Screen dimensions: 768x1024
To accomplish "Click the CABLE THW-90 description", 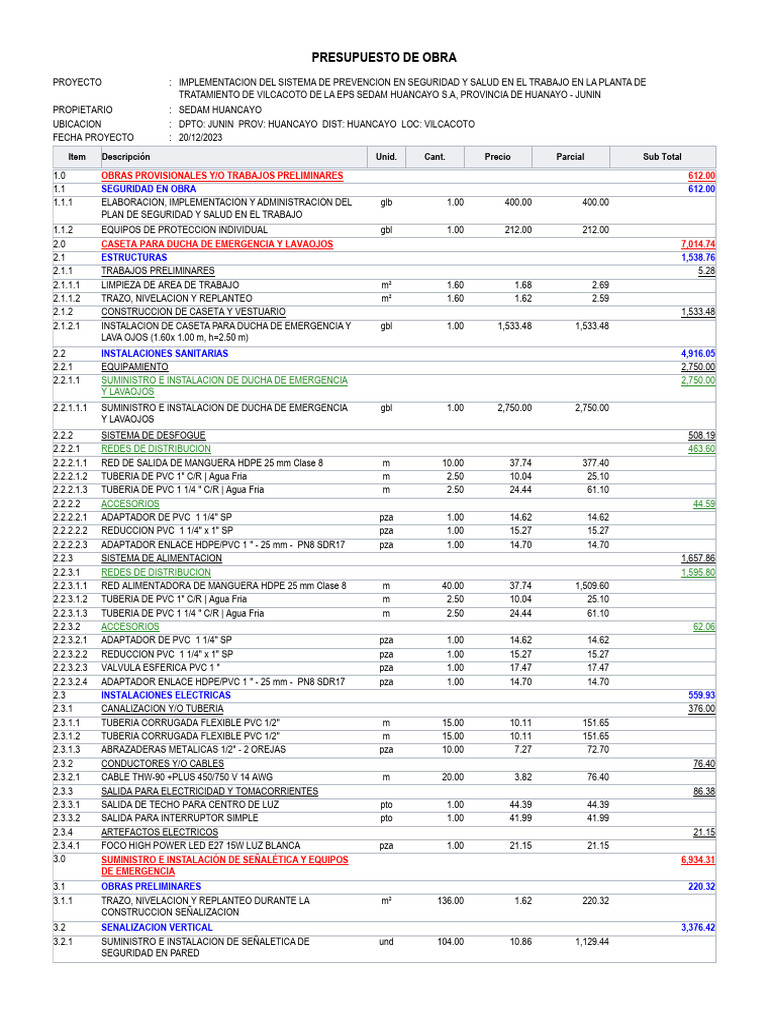I will pos(187,777).
